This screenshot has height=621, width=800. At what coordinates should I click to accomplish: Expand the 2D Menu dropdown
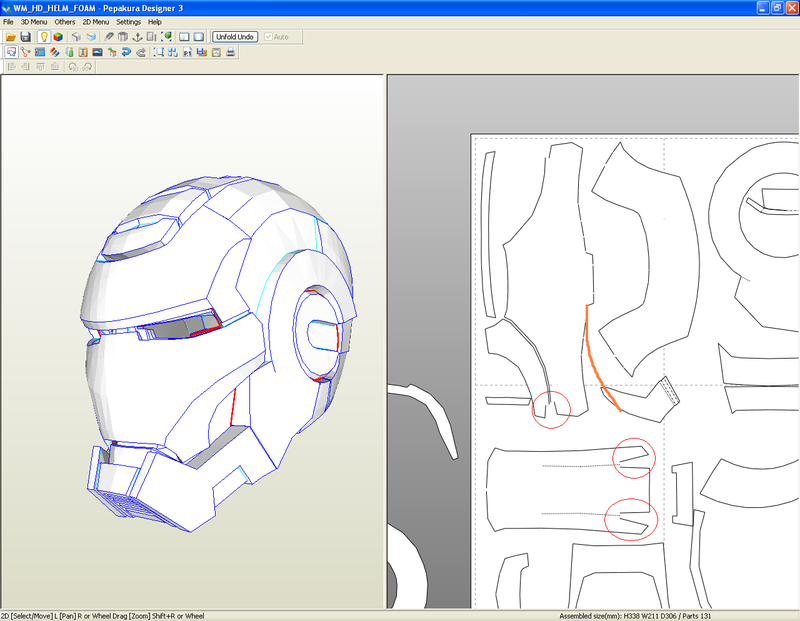point(95,21)
